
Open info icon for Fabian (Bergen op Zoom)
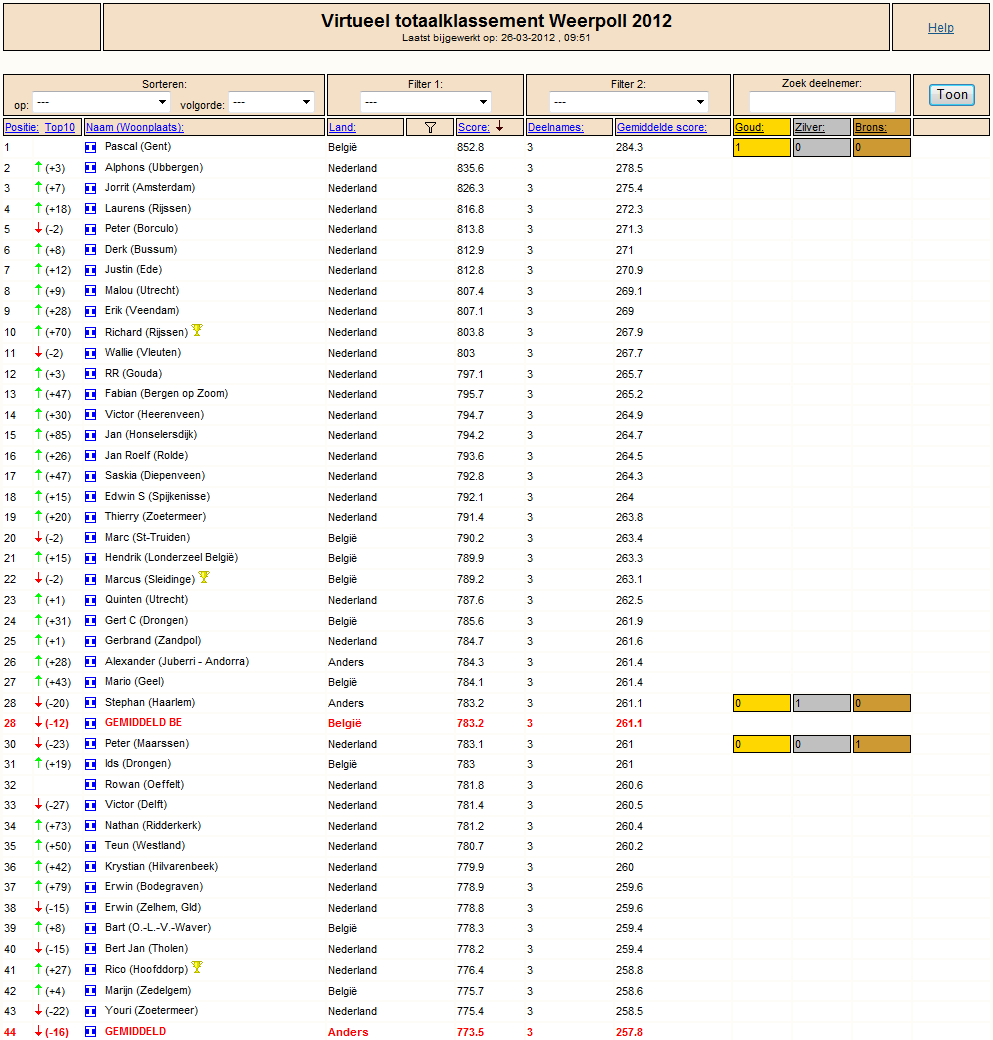pyautogui.click(x=90, y=395)
